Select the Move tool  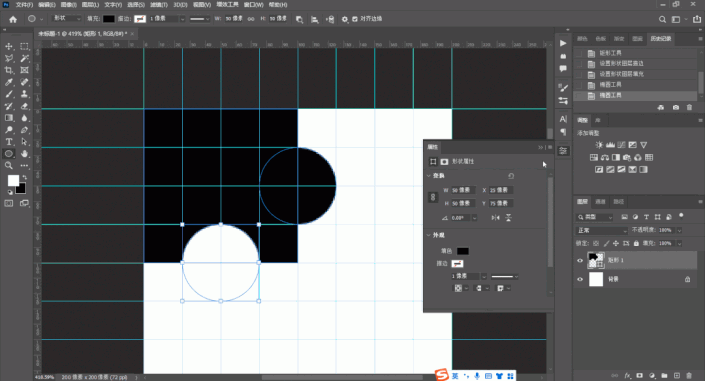tap(9, 46)
